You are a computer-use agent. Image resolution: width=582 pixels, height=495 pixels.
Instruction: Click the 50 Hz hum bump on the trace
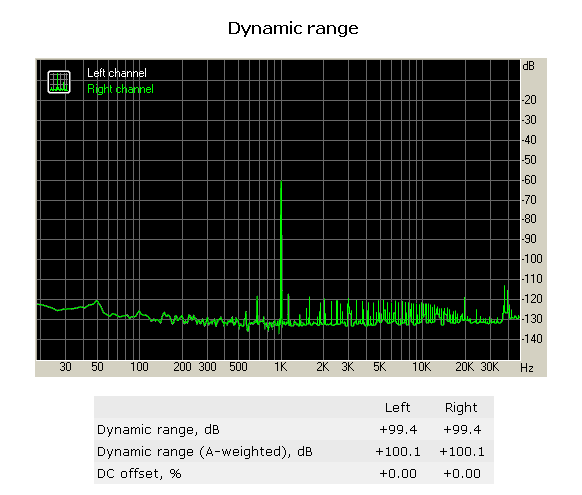point(97,301)
